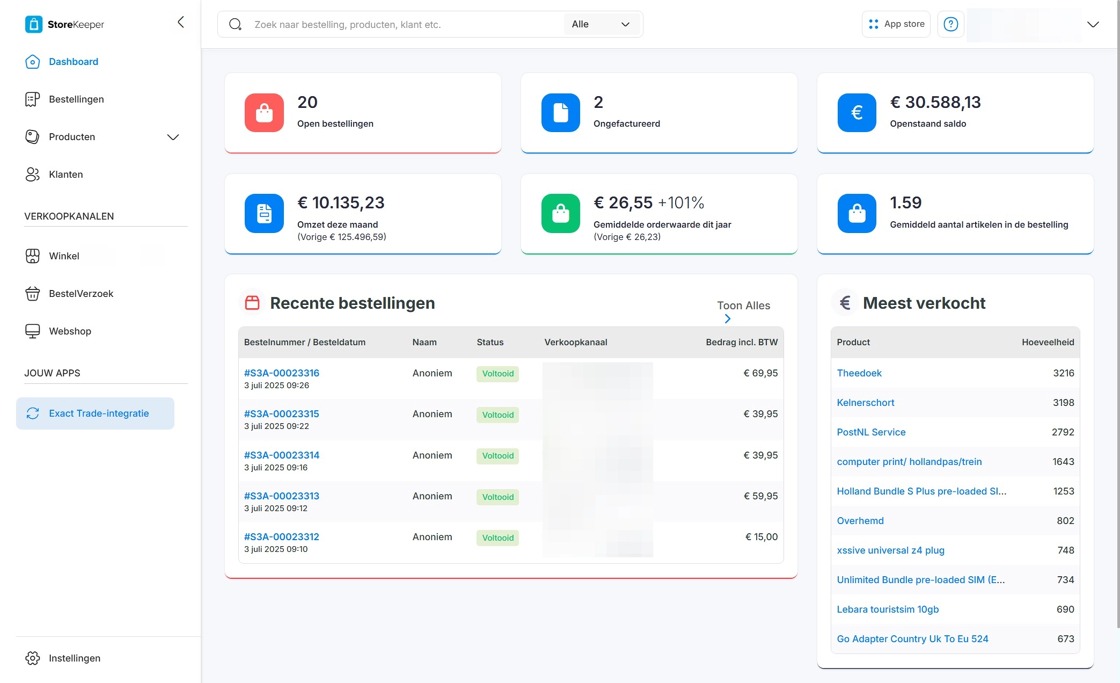Click the Recente bestellingen box icon

[252, 303]
